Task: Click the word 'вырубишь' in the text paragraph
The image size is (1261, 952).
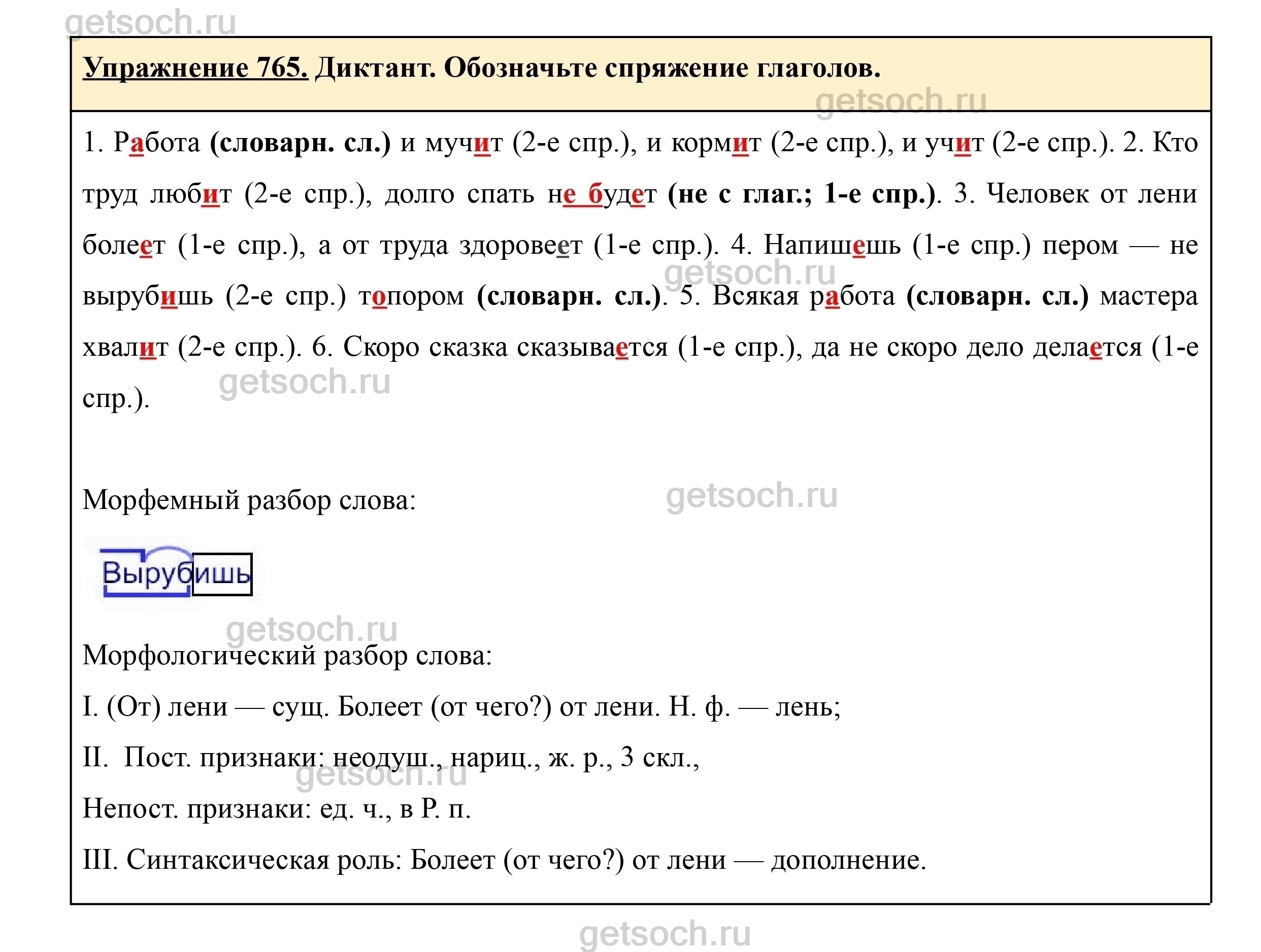Action: [x=148, y=297]
